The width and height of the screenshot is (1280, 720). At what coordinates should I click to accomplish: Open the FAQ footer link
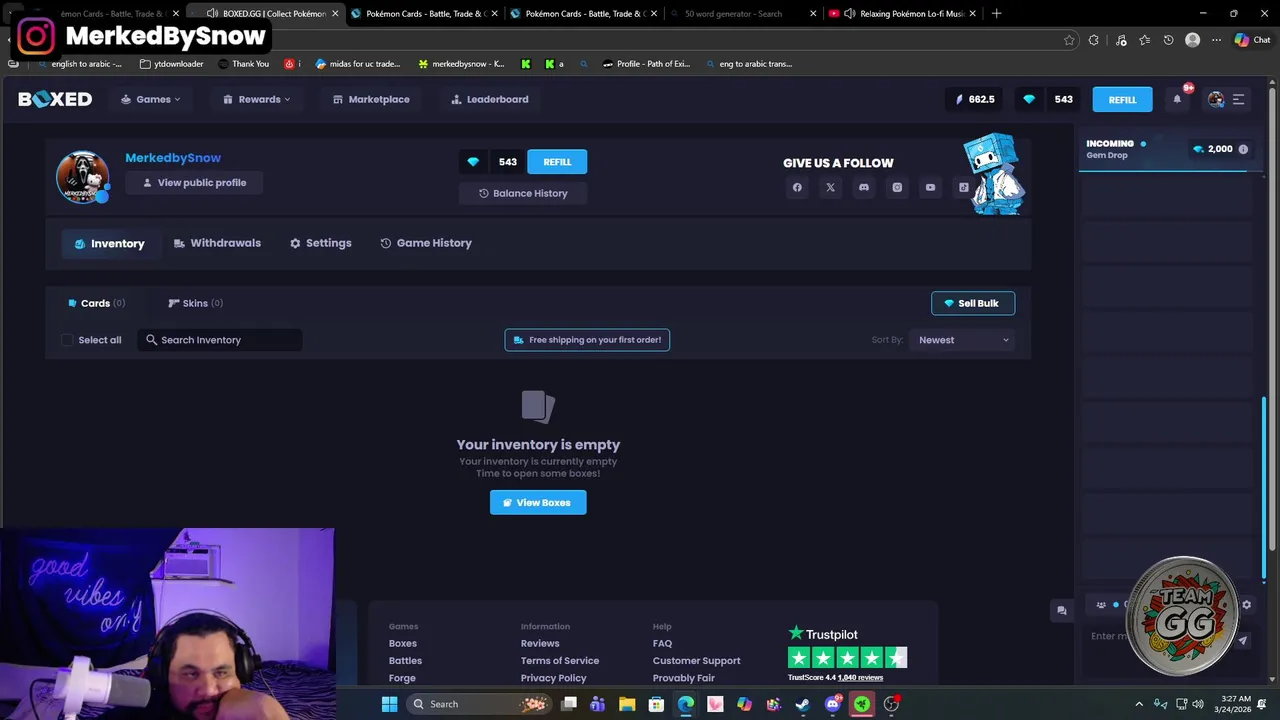coord(662,643)
